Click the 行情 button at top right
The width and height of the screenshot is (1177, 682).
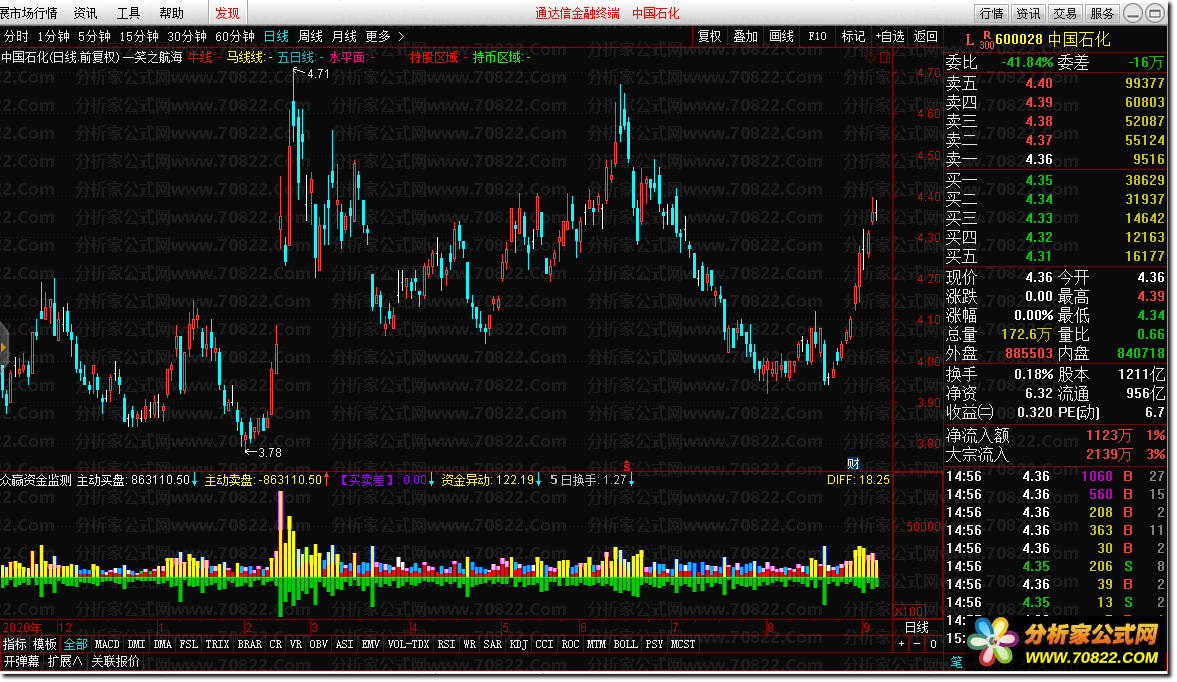tap(992, 14)
